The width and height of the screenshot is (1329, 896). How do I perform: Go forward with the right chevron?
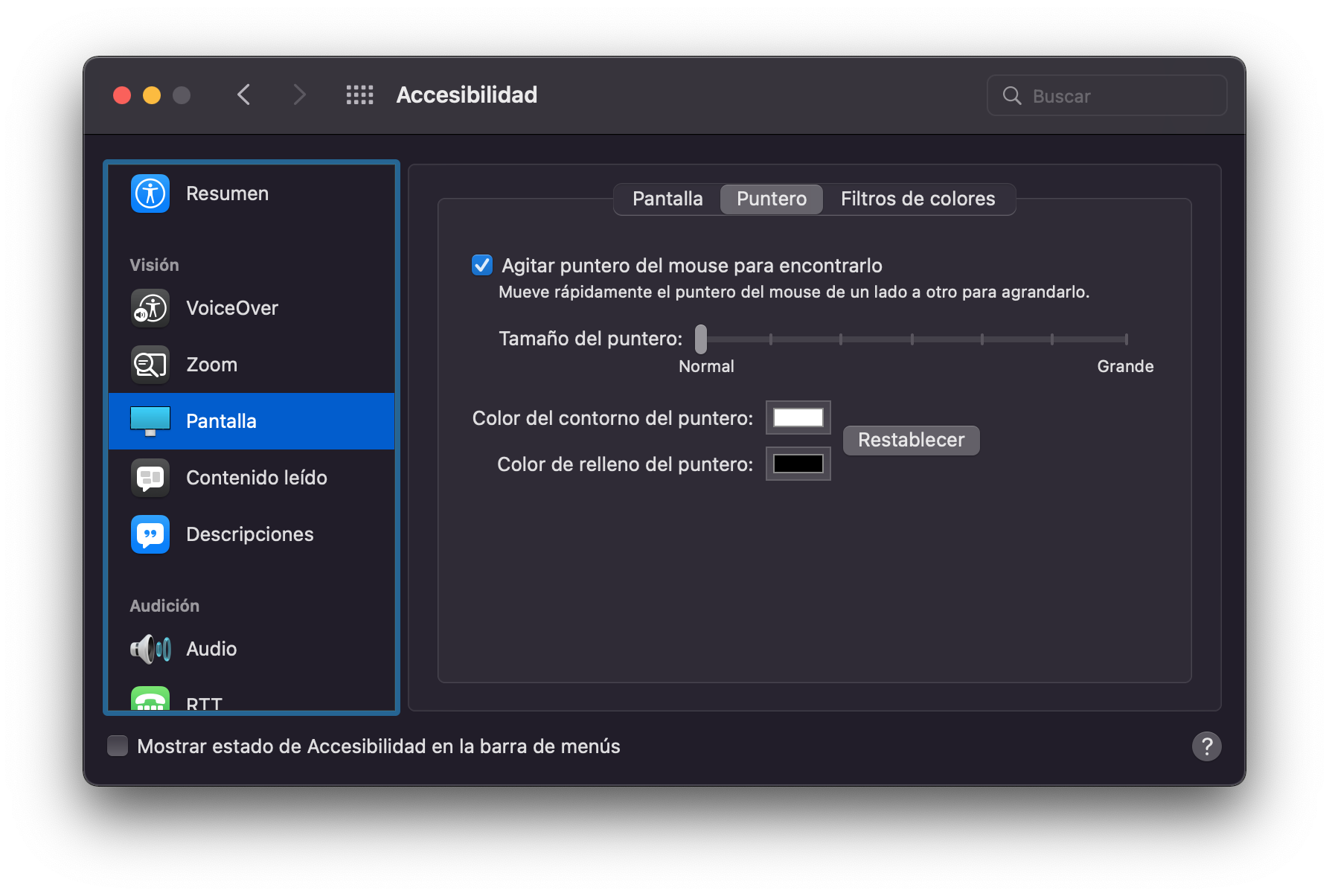click(x=299, y=95)
